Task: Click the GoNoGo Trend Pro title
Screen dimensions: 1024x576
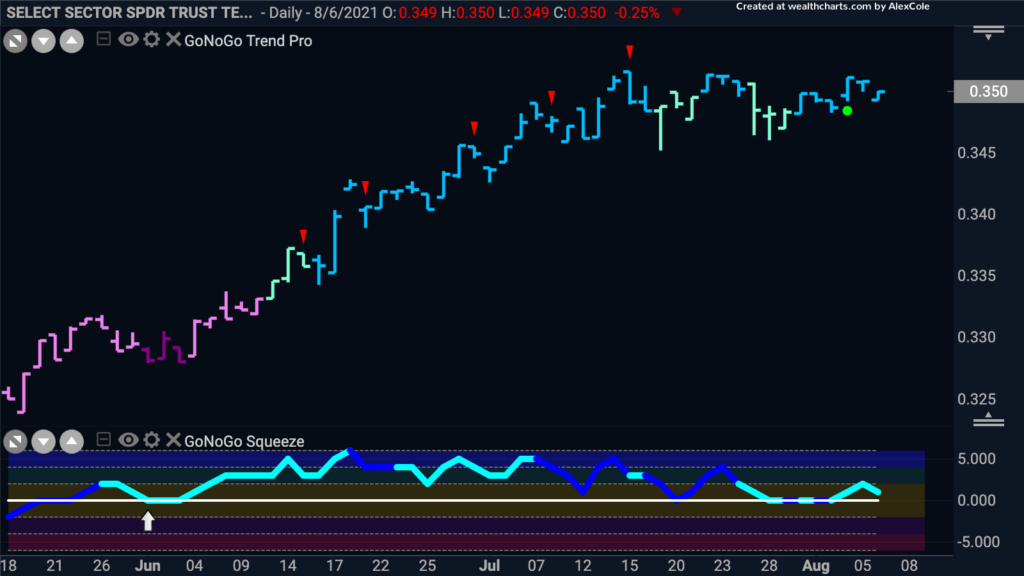Action: 248,40
